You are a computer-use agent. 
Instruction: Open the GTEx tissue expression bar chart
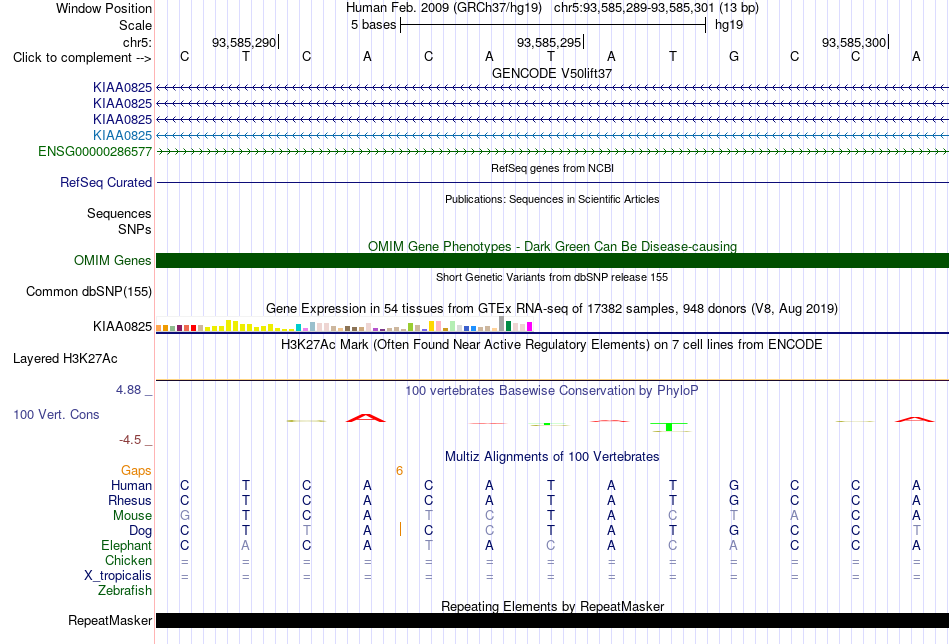(344, 325)
